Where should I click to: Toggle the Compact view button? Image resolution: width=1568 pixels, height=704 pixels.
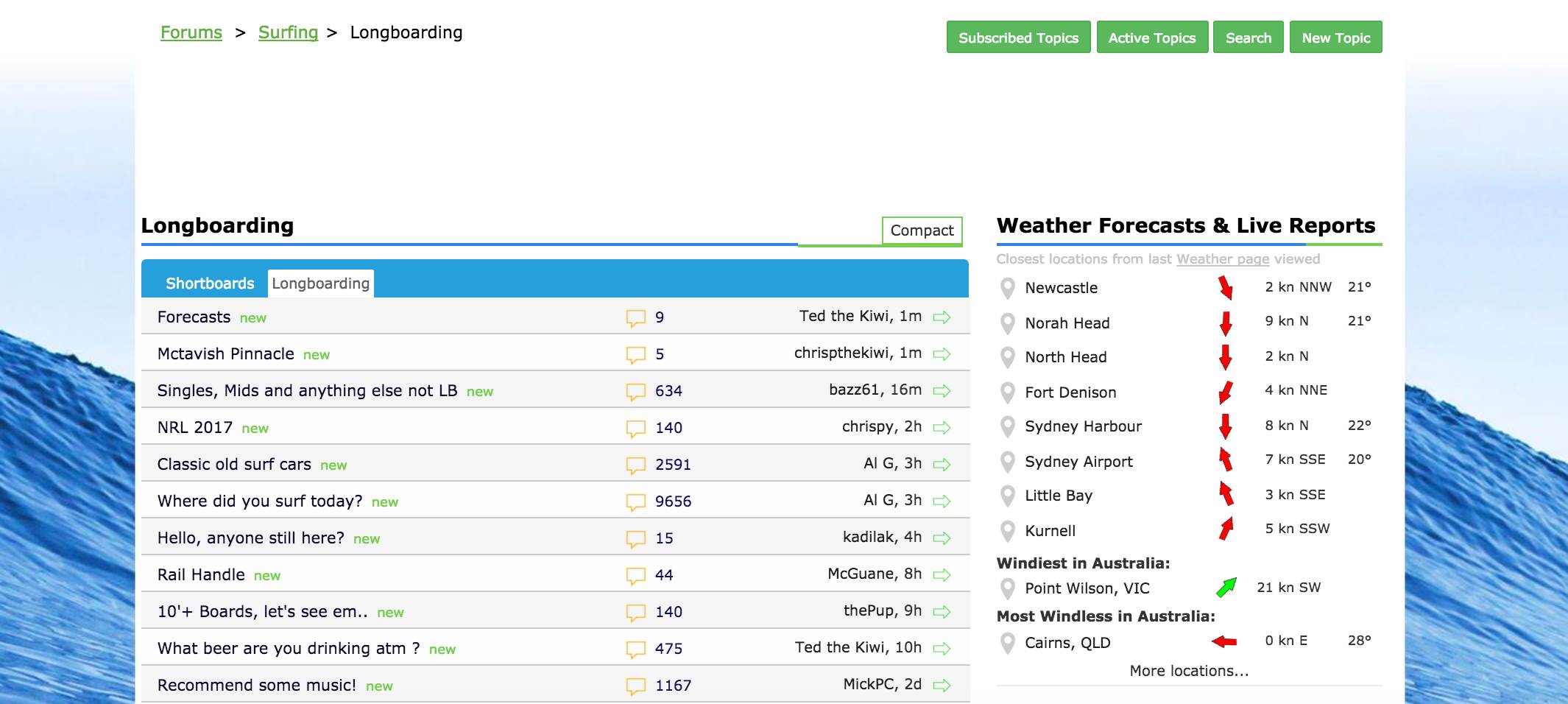pos(922,230)
